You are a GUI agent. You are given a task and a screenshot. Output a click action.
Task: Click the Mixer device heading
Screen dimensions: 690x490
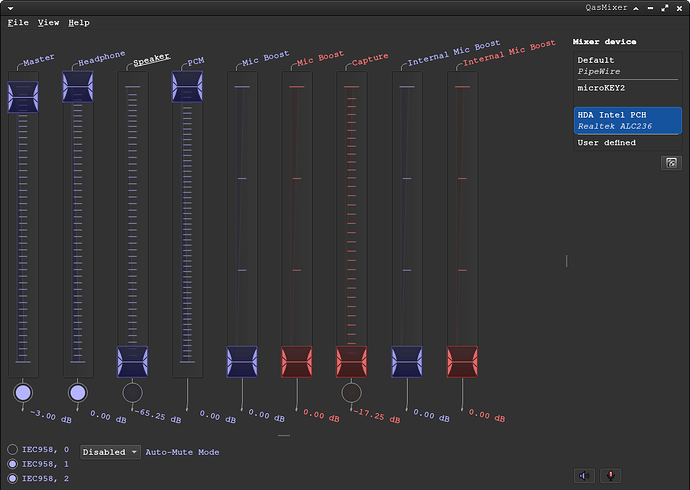604,42
